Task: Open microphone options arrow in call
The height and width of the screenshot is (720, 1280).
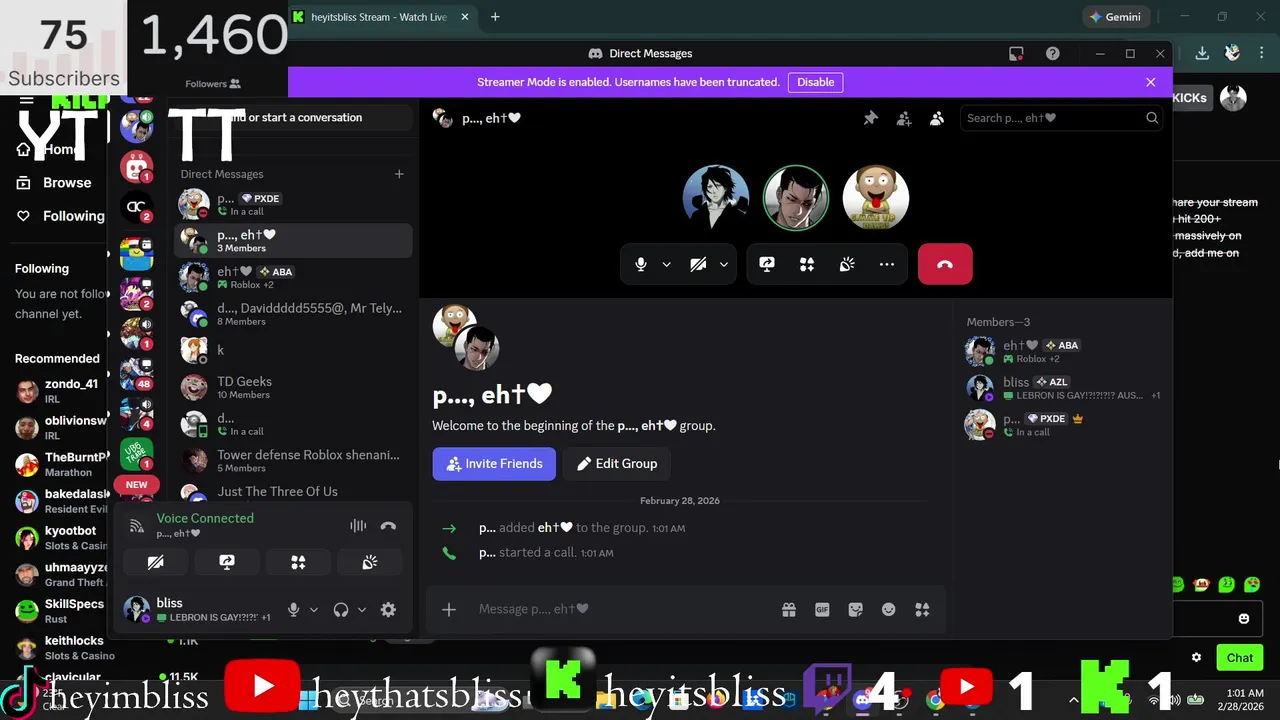Action: [x=666, y=264]
